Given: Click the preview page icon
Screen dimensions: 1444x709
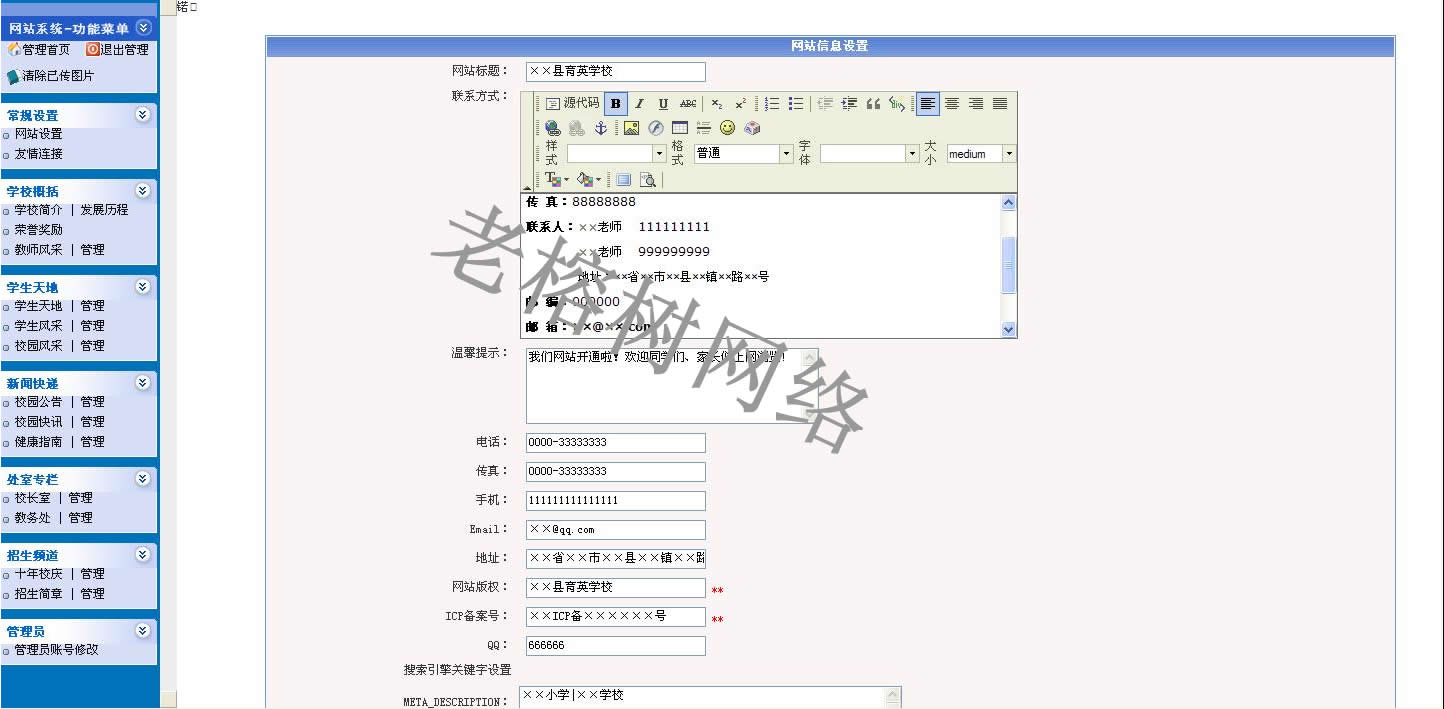Looking at the screenshot, I should coord(648,180).
